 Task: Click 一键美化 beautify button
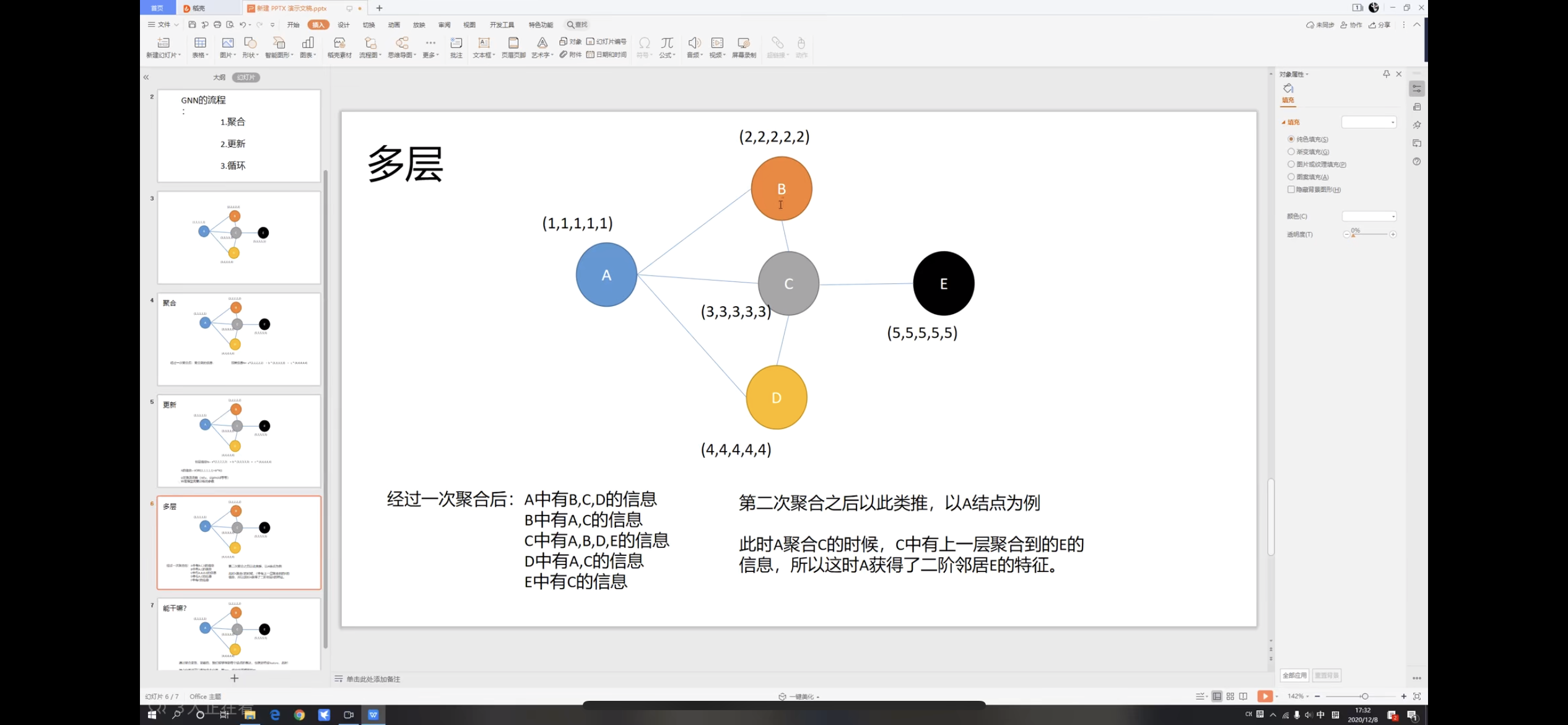coord(799,696)
